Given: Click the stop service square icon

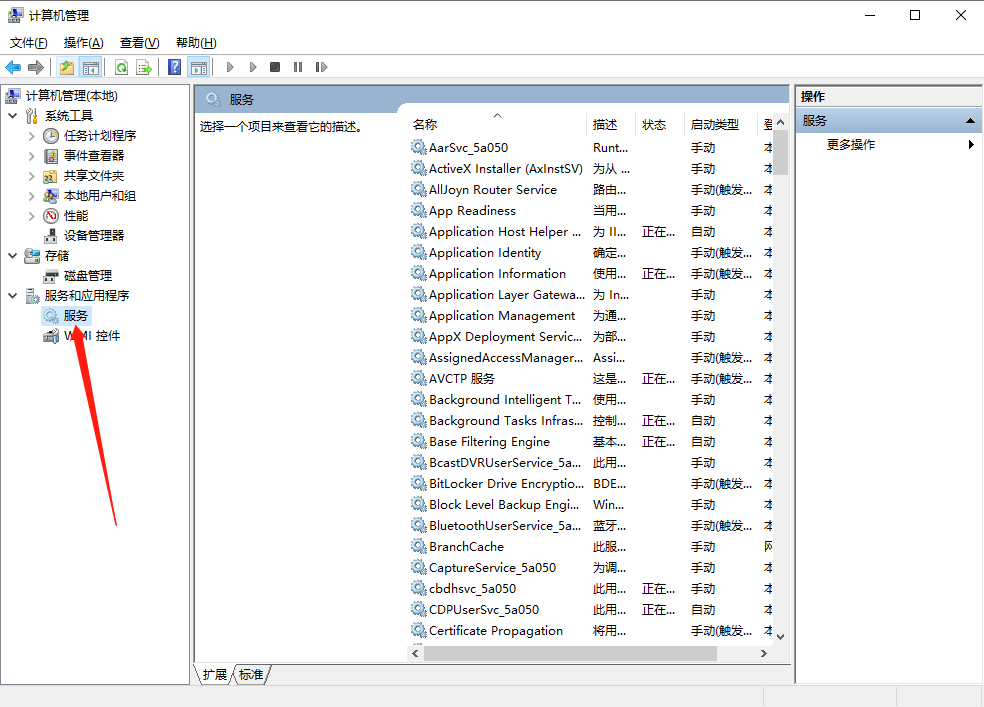Looking at the screenshot, I should (x=274, y=67).
